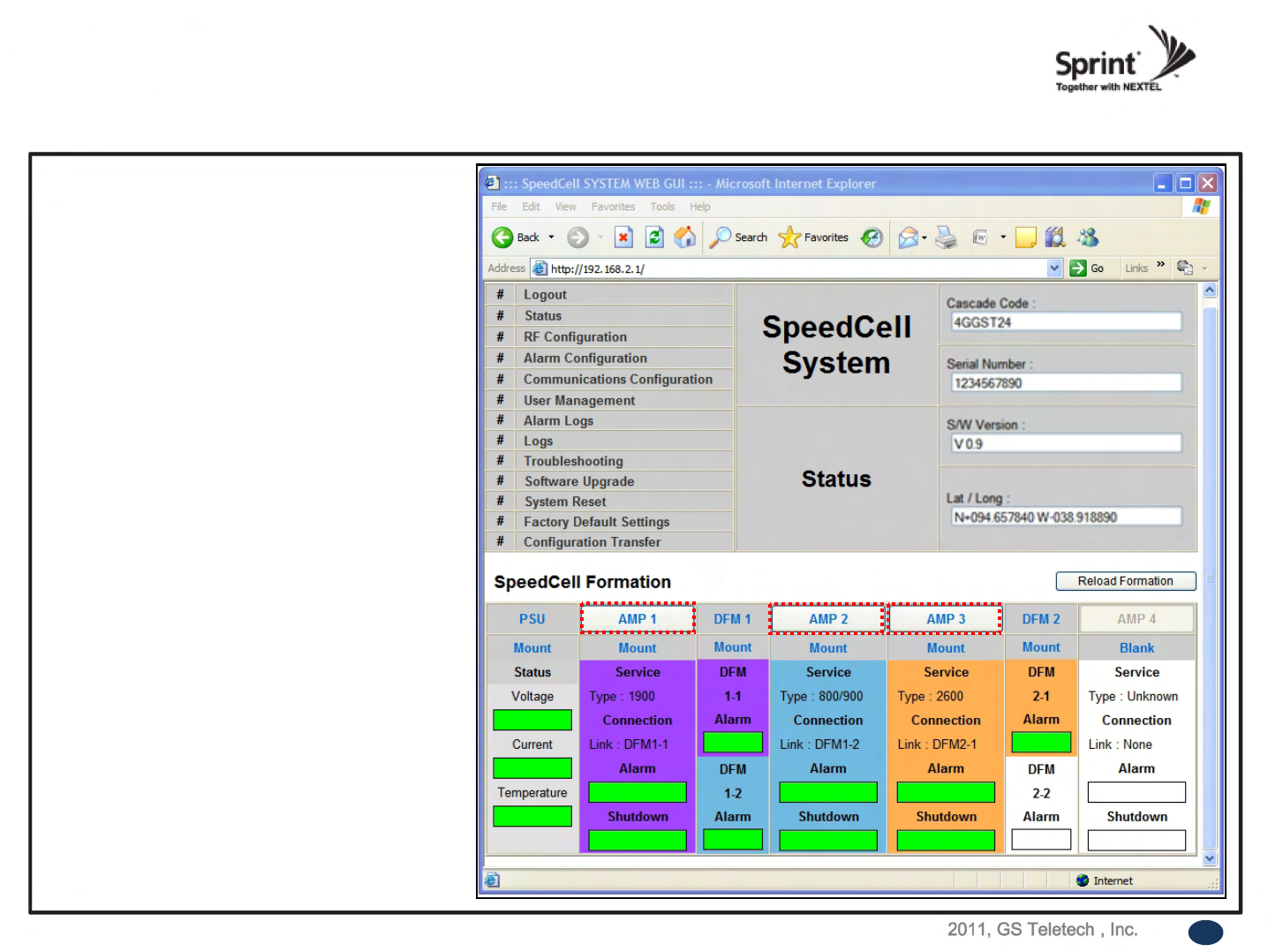Open the View menu

(x=565, y=207)
